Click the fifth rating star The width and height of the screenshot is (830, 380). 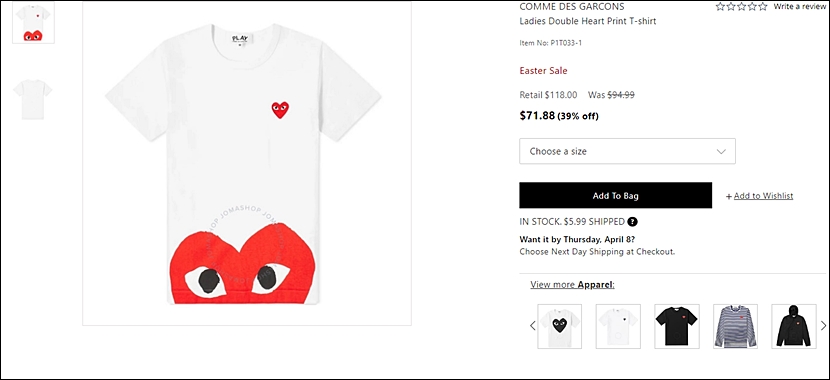[762, 6]
